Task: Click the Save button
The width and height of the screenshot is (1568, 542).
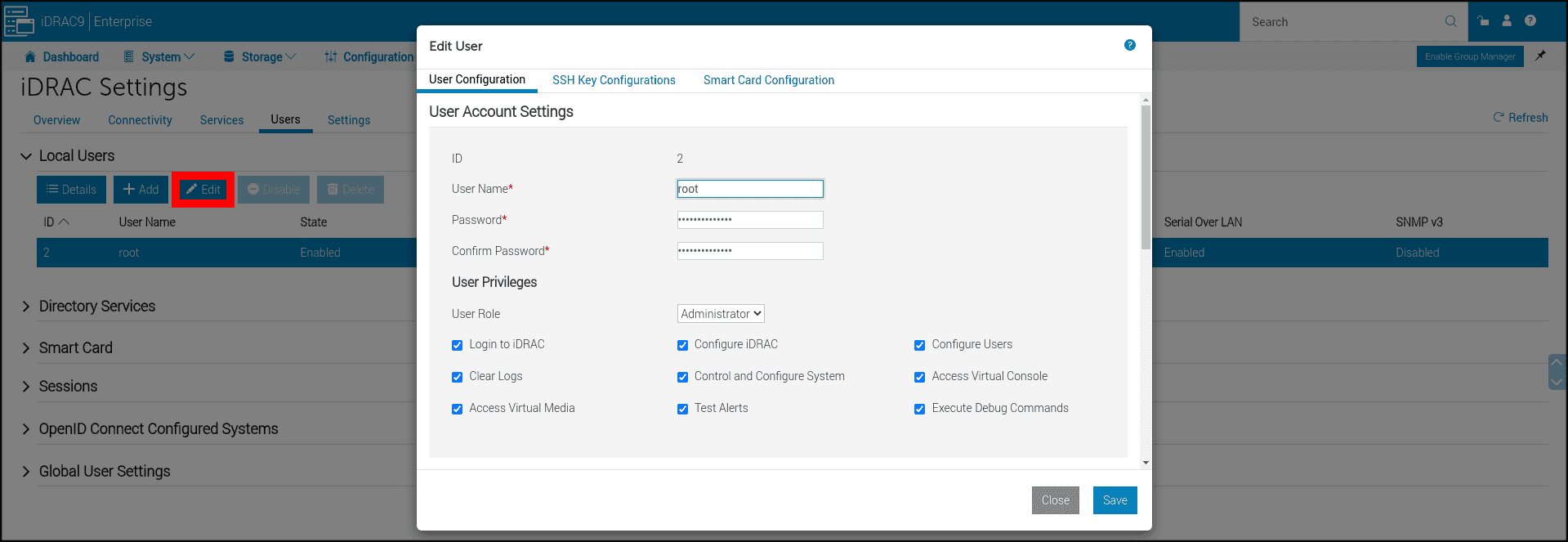Action: pyautogui.click(x=1115, y=500)
